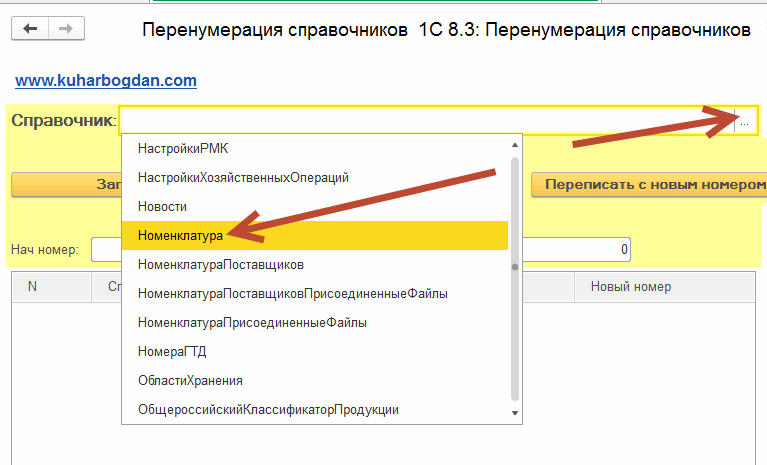Open the www.kuharbogdan.com link
This screenshot has width=767, height=465.
(x=106, y=80)
